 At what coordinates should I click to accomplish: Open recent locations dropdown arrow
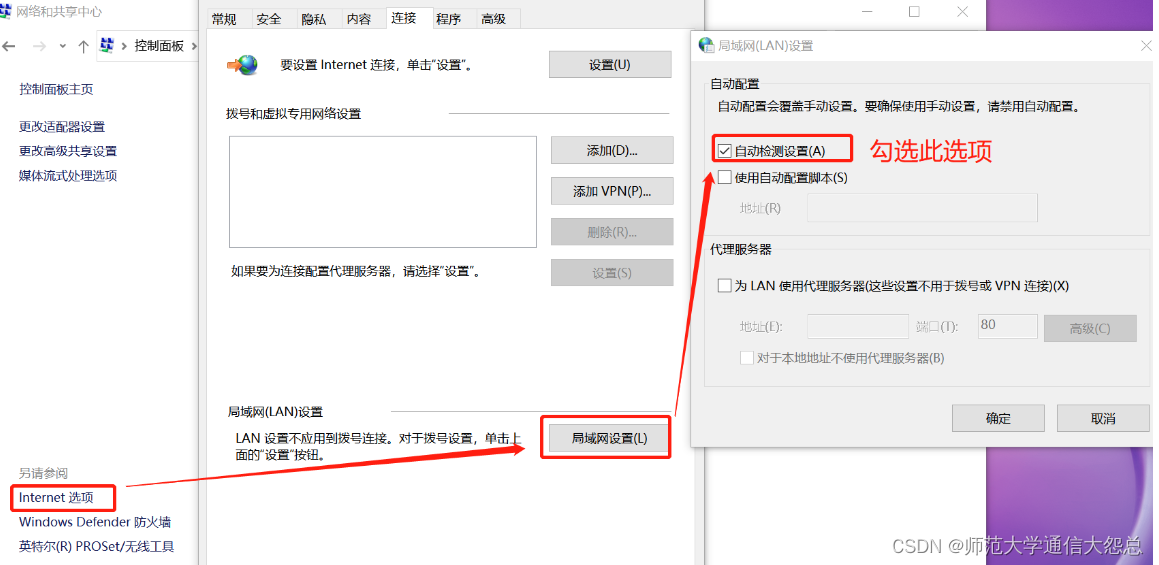[62, 47]
